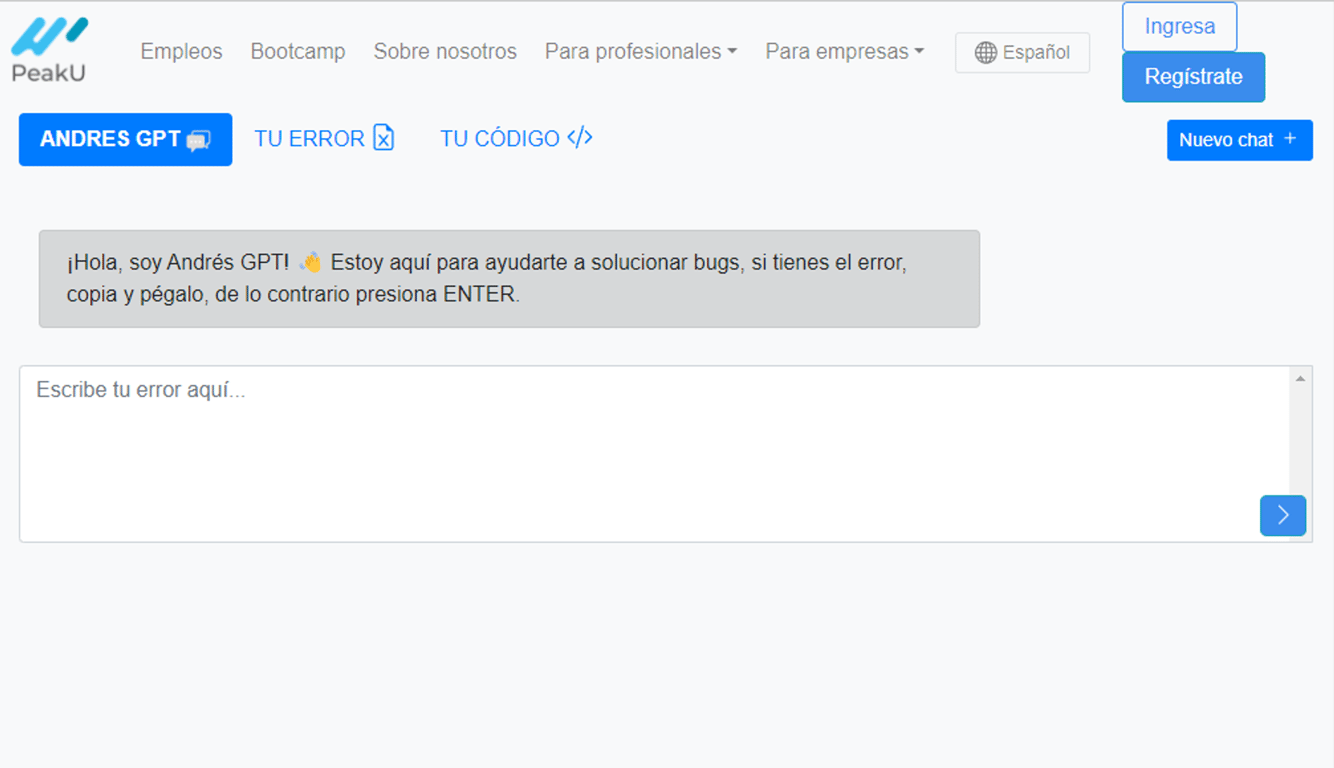Expand the Para empresas dropdown

click(x=845, y=52)
